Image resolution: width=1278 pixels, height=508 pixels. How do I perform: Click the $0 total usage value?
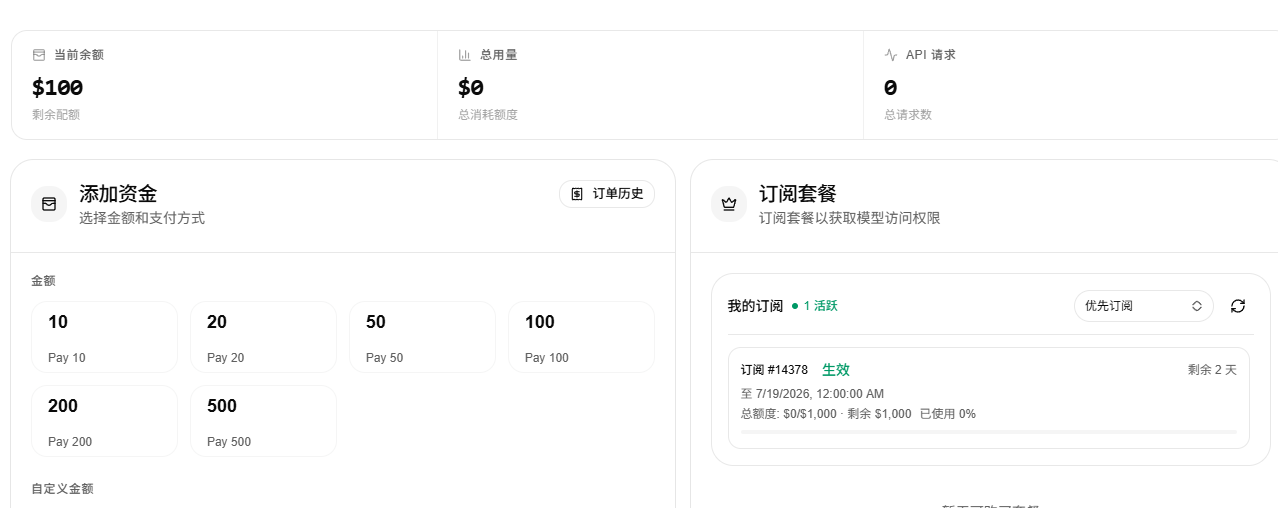click(471, 87)
